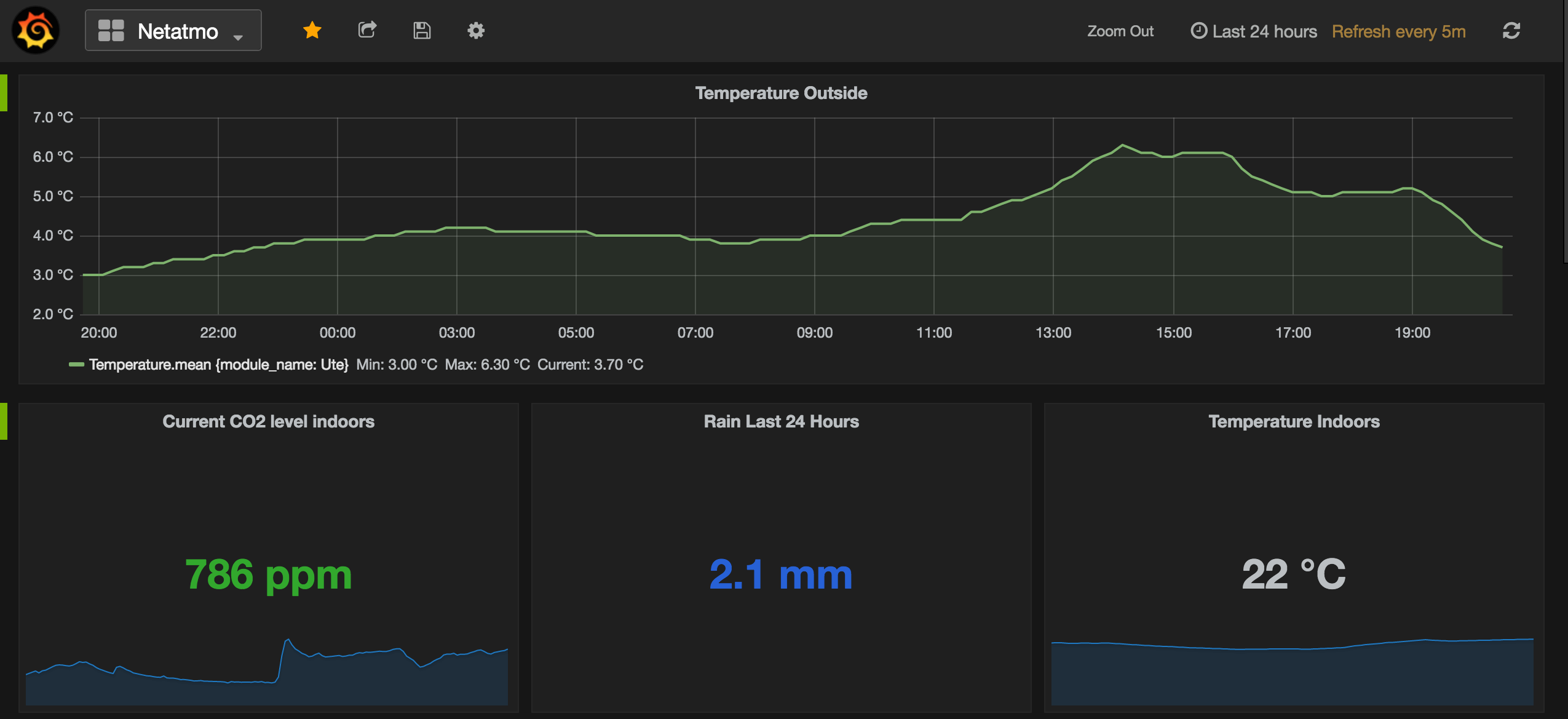Viewport: 1568px width, 719px height.
Task: Click the outside temperature peak near 14:00
Action: tap(1123, 145)
